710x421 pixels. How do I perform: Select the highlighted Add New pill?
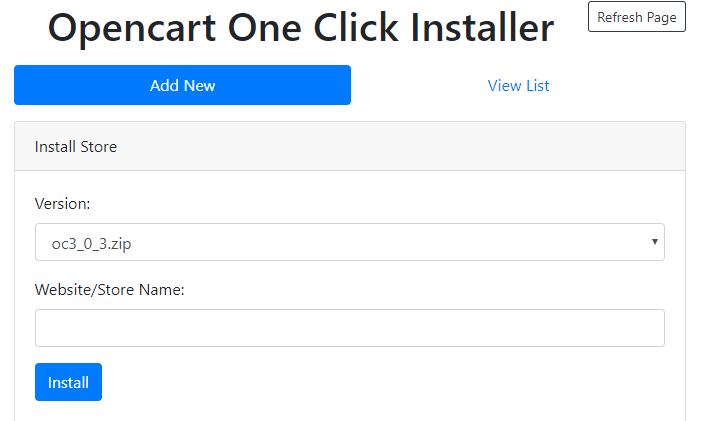[x=182, y=85]
